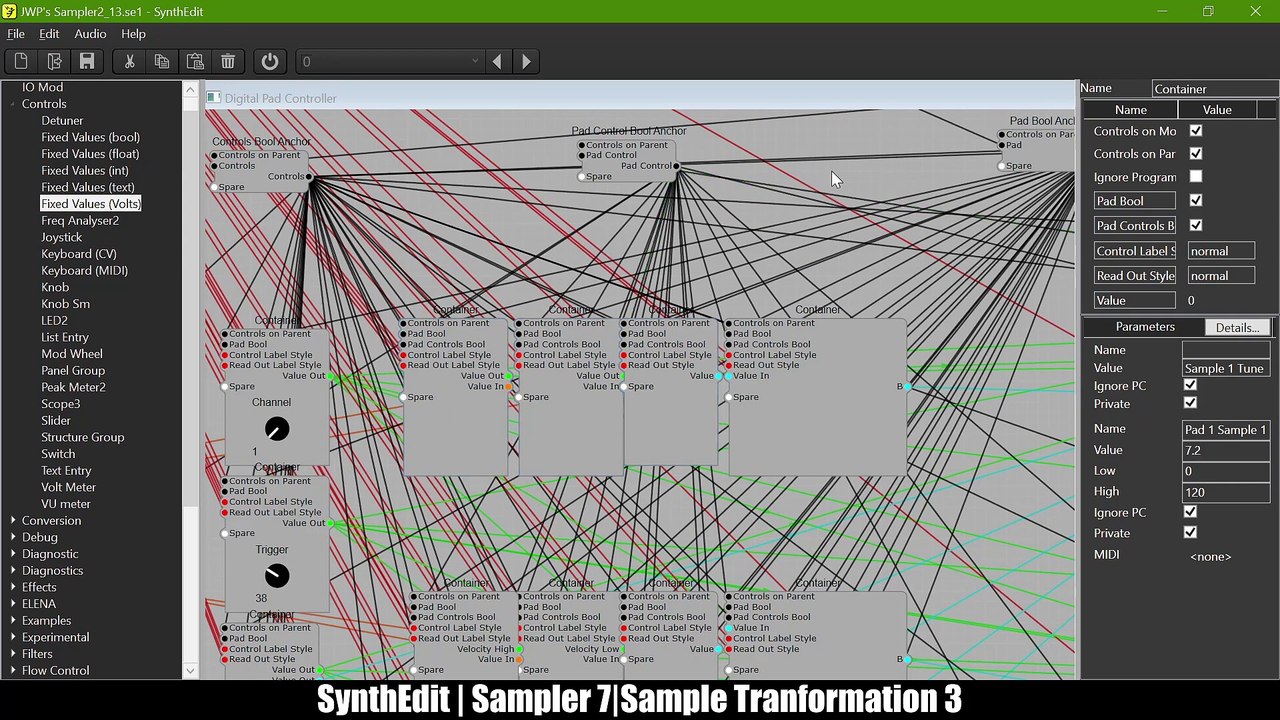Viewport: 1280px width, 720px height.
Task: Expand the Diagnostic category
Action: 13,554
